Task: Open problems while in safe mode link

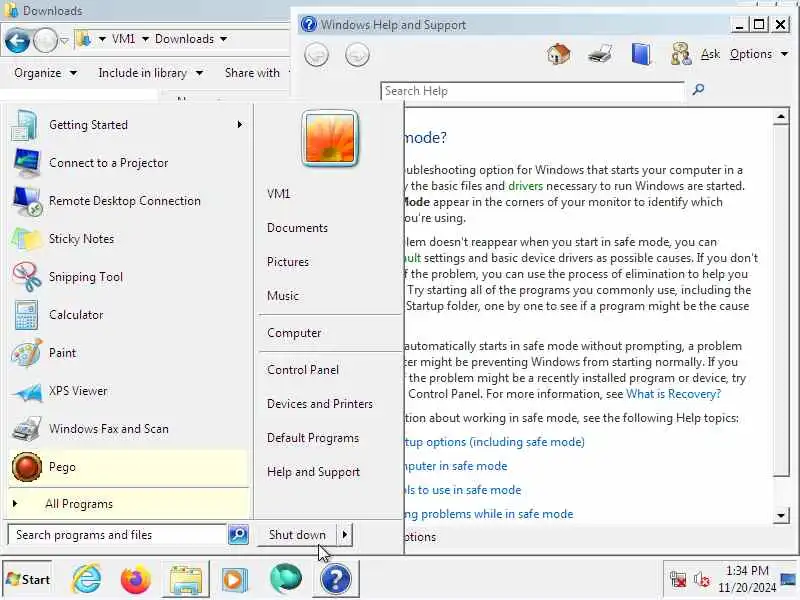Action: pos(489,514)
